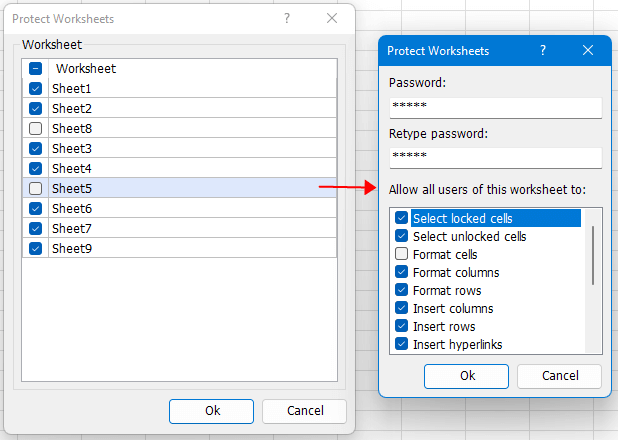Select the Sheet6 row in list
The width and height of the screenshot is (618, 440).
[x=180, y=208]
